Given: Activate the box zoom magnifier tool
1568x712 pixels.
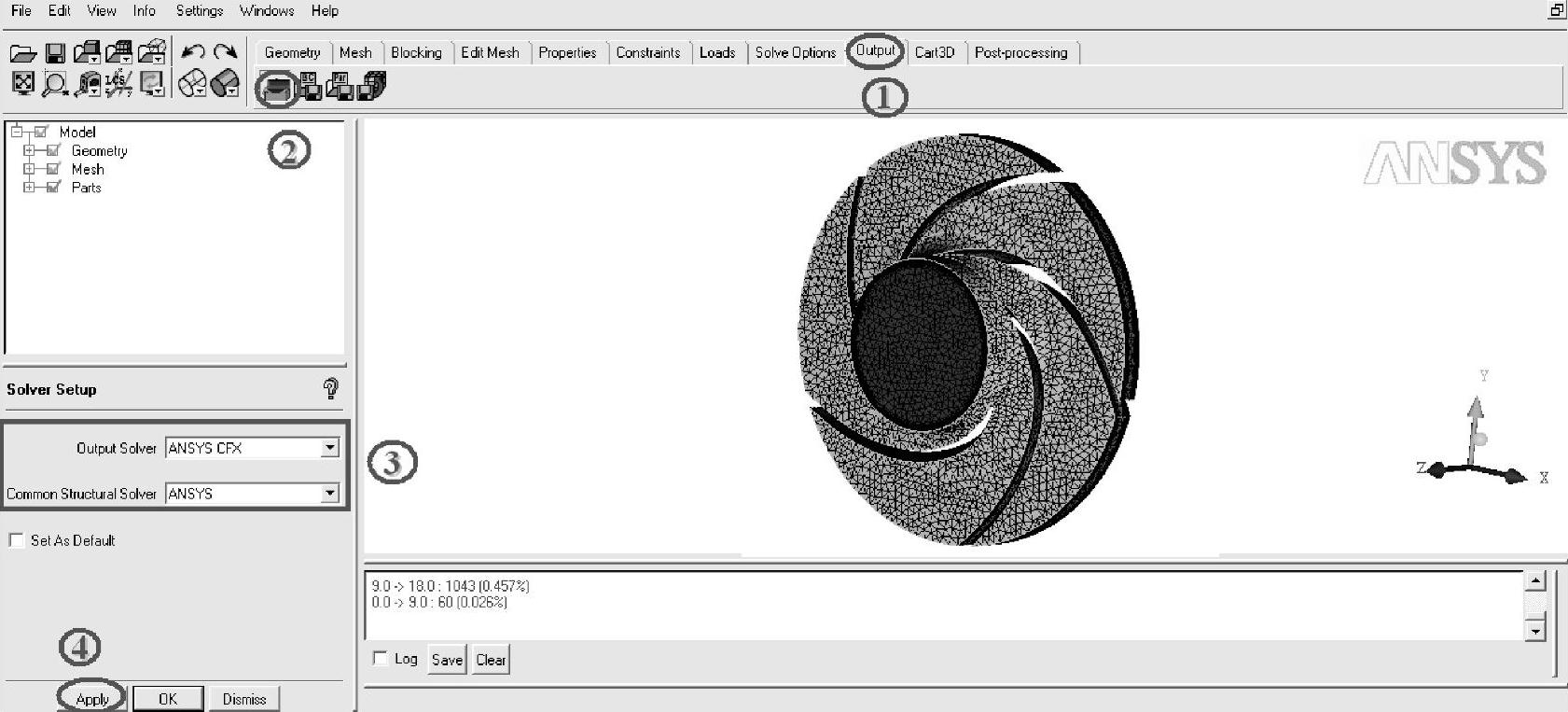Looking at the screenshot, I should (x=55, y=85).
